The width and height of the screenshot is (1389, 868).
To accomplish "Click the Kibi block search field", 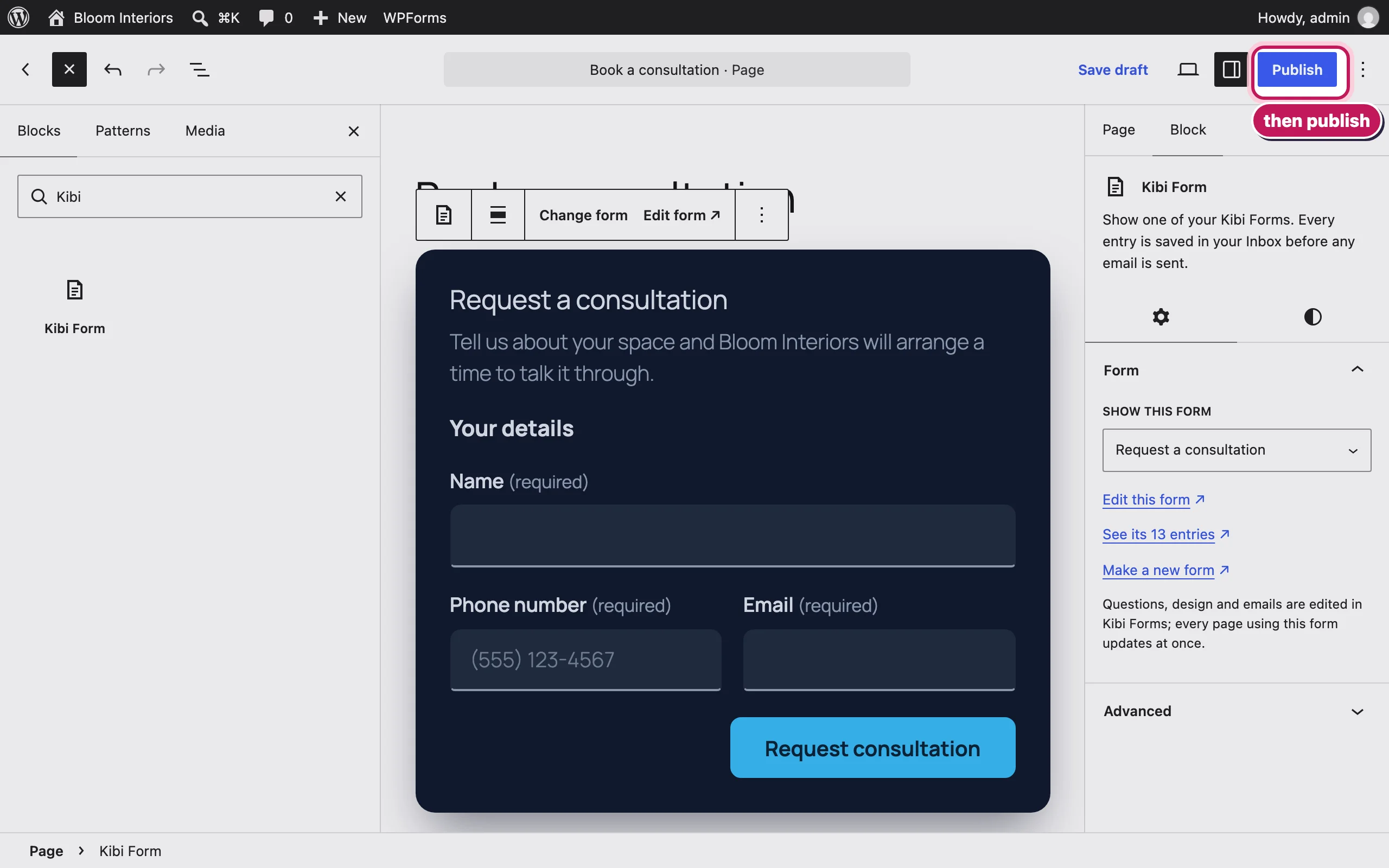I will [189, 196].
